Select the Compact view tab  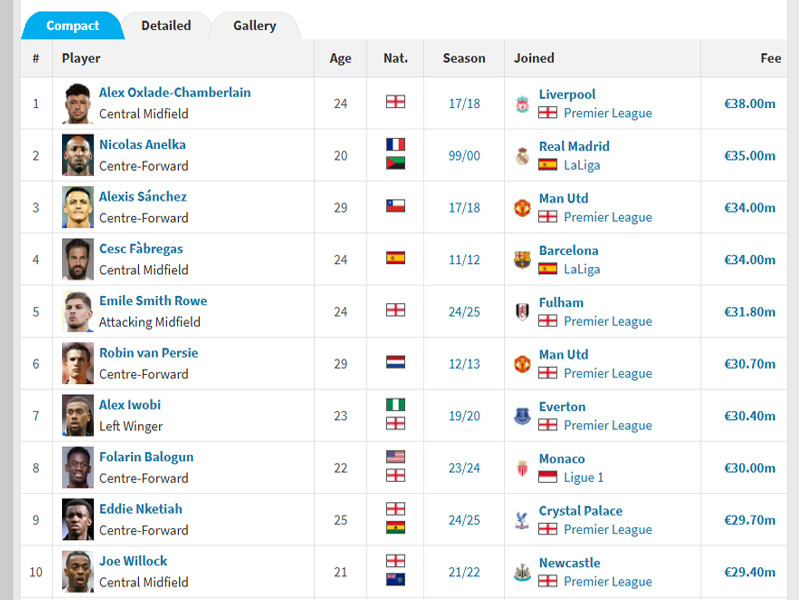click(x=73, y=26)
